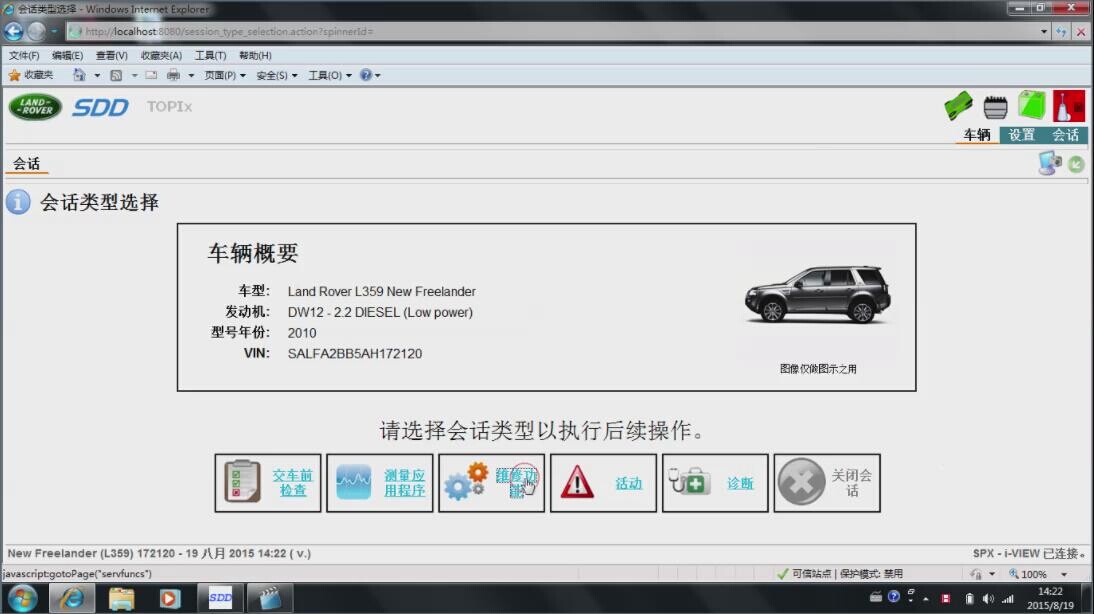The height and width of the screenshot is (614, 1094).
Task: Click the Land Rover logo
Action: tap(35, 107)
